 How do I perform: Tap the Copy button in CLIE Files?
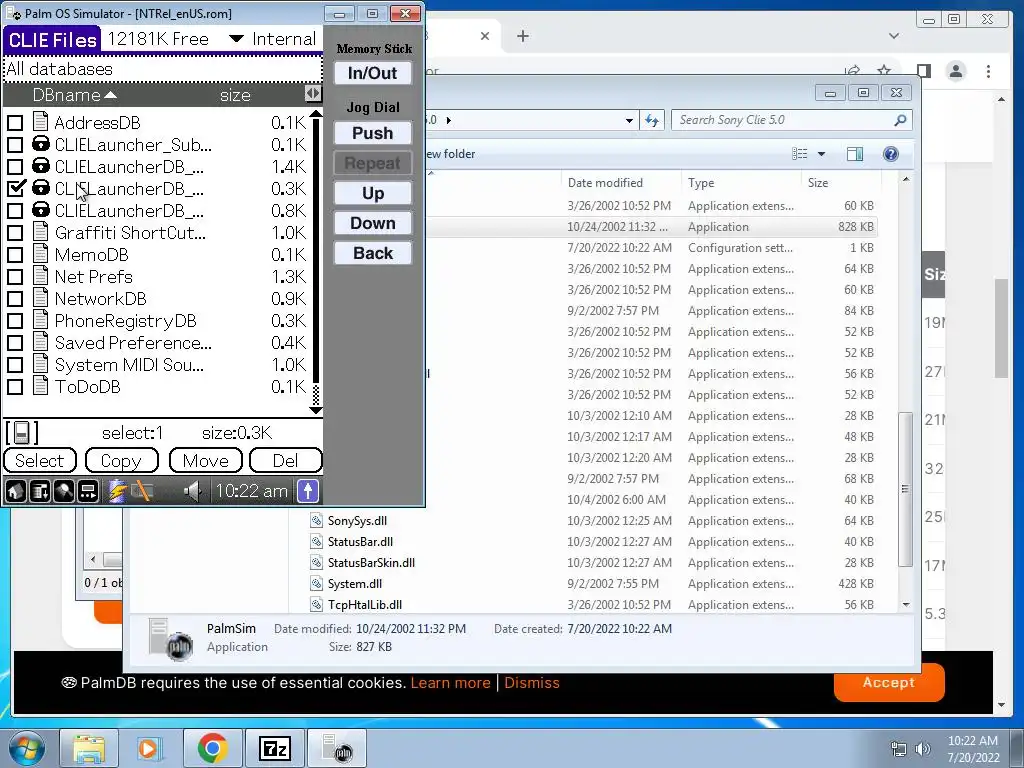coord(121,460)
